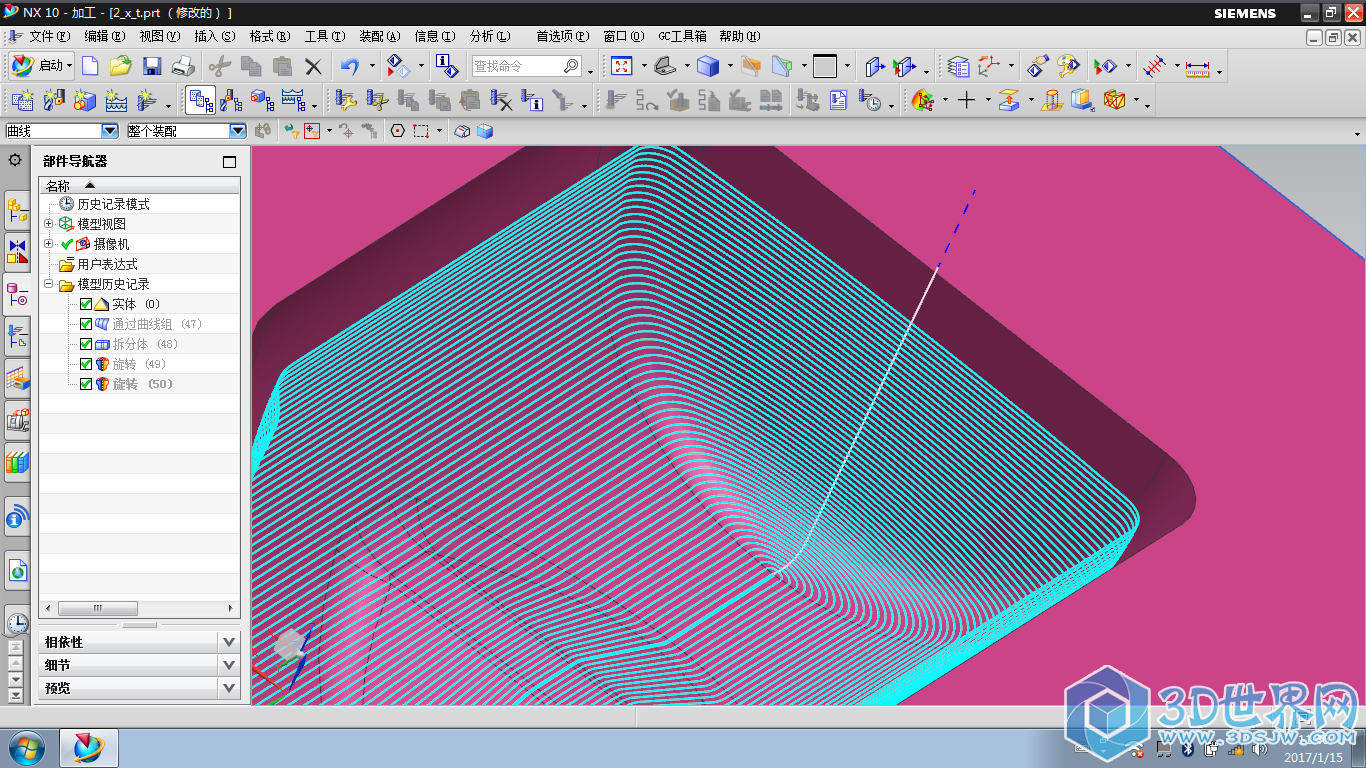Open the History clock sidebar tab
Image resolution: width=1366 pixels, height=768 pixels.
tap(17, 623)
